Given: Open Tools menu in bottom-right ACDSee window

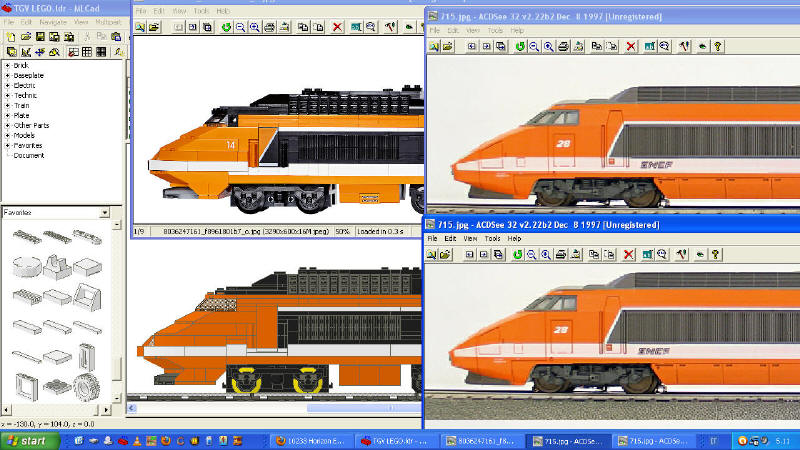Looking at the screenshot, I should [492, 238].
